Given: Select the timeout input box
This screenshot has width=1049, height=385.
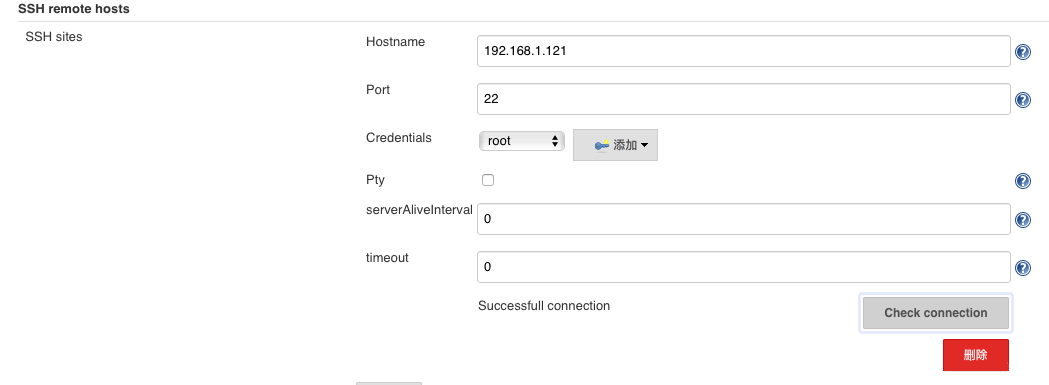Looking at the screenshot, I should (x=743, y=266).
